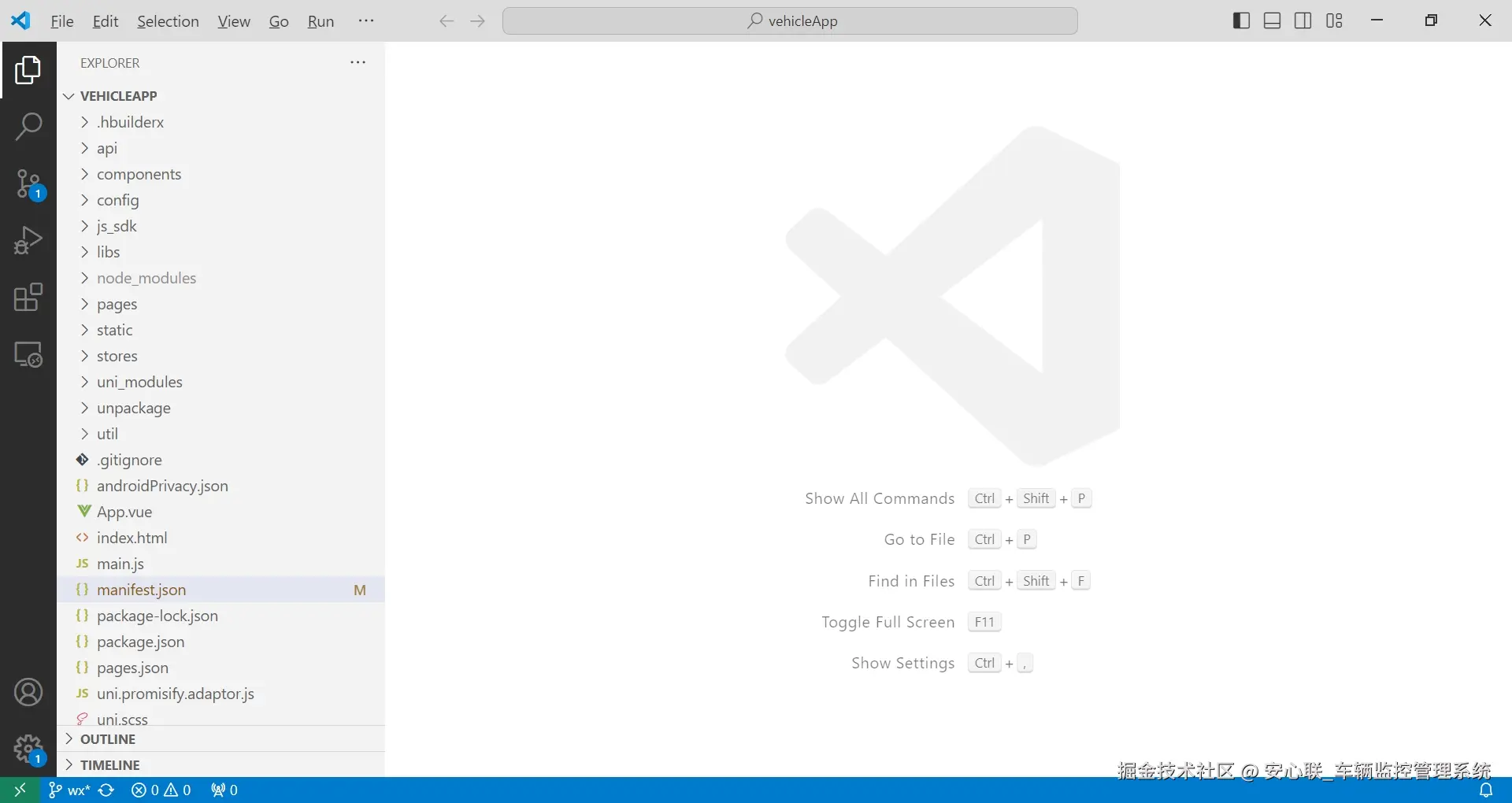The width and height of the screenshot is (1512, 803).
Task: Expand the uni_modules folder
Action: coord(220,382)
